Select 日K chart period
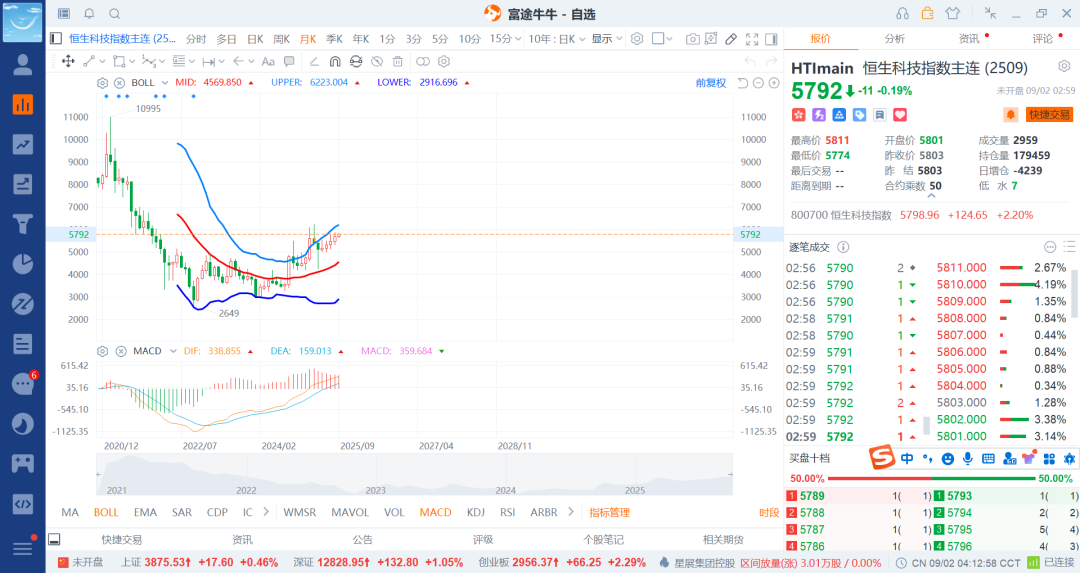 256,39
